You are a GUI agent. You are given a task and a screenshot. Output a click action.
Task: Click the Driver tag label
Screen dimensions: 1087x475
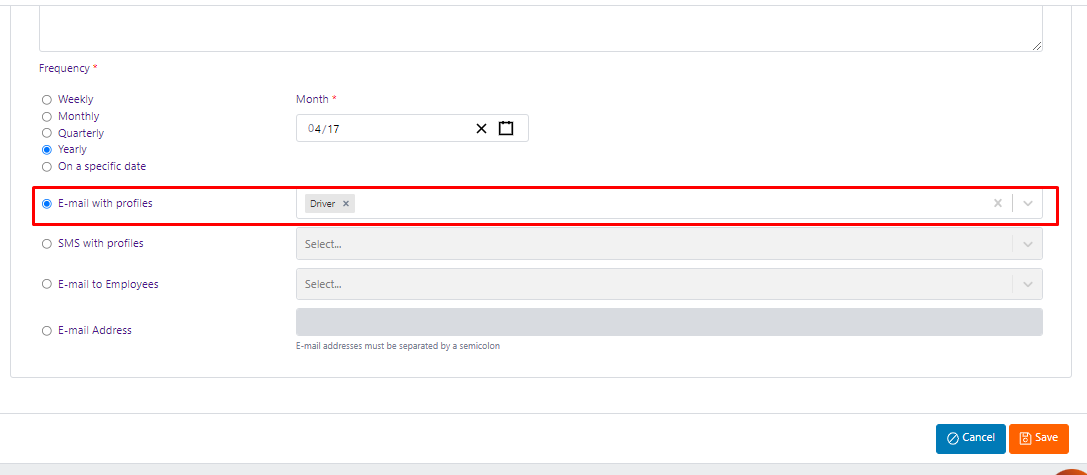(x=323, y=204)
